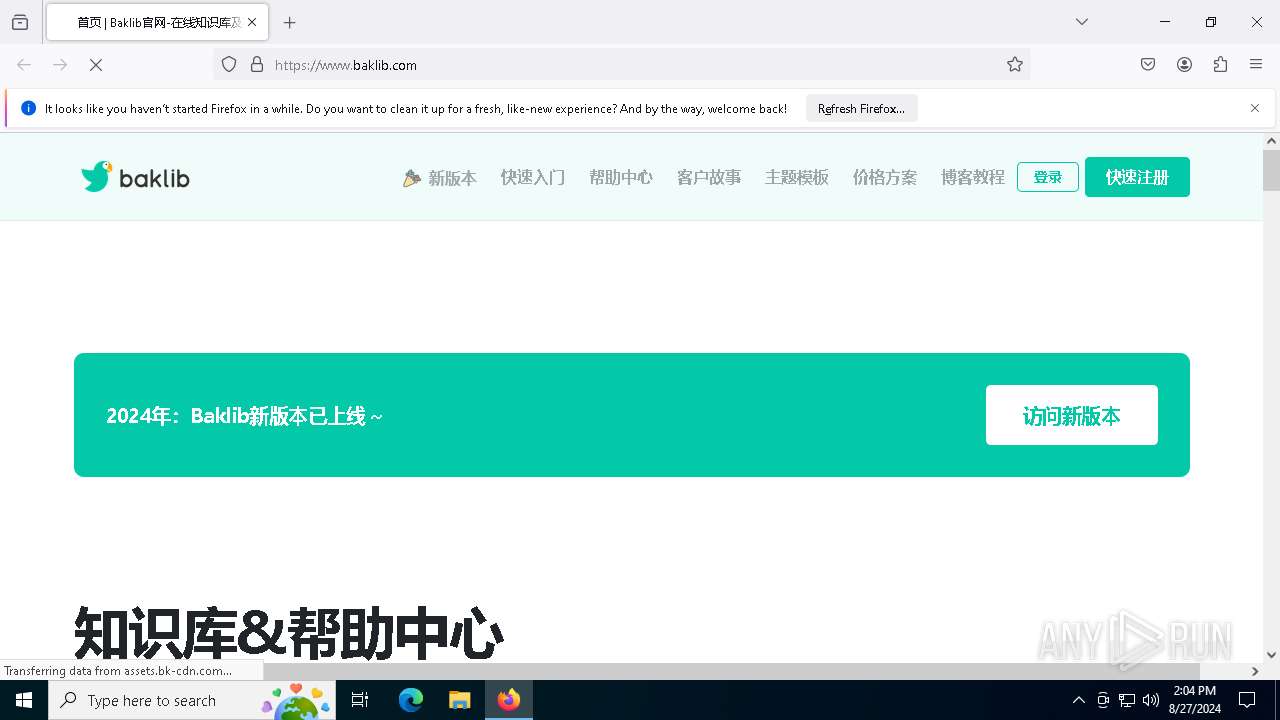Show site security padlock info
This screenshot has height=720, width=1280.
click(x=257, y=65)
